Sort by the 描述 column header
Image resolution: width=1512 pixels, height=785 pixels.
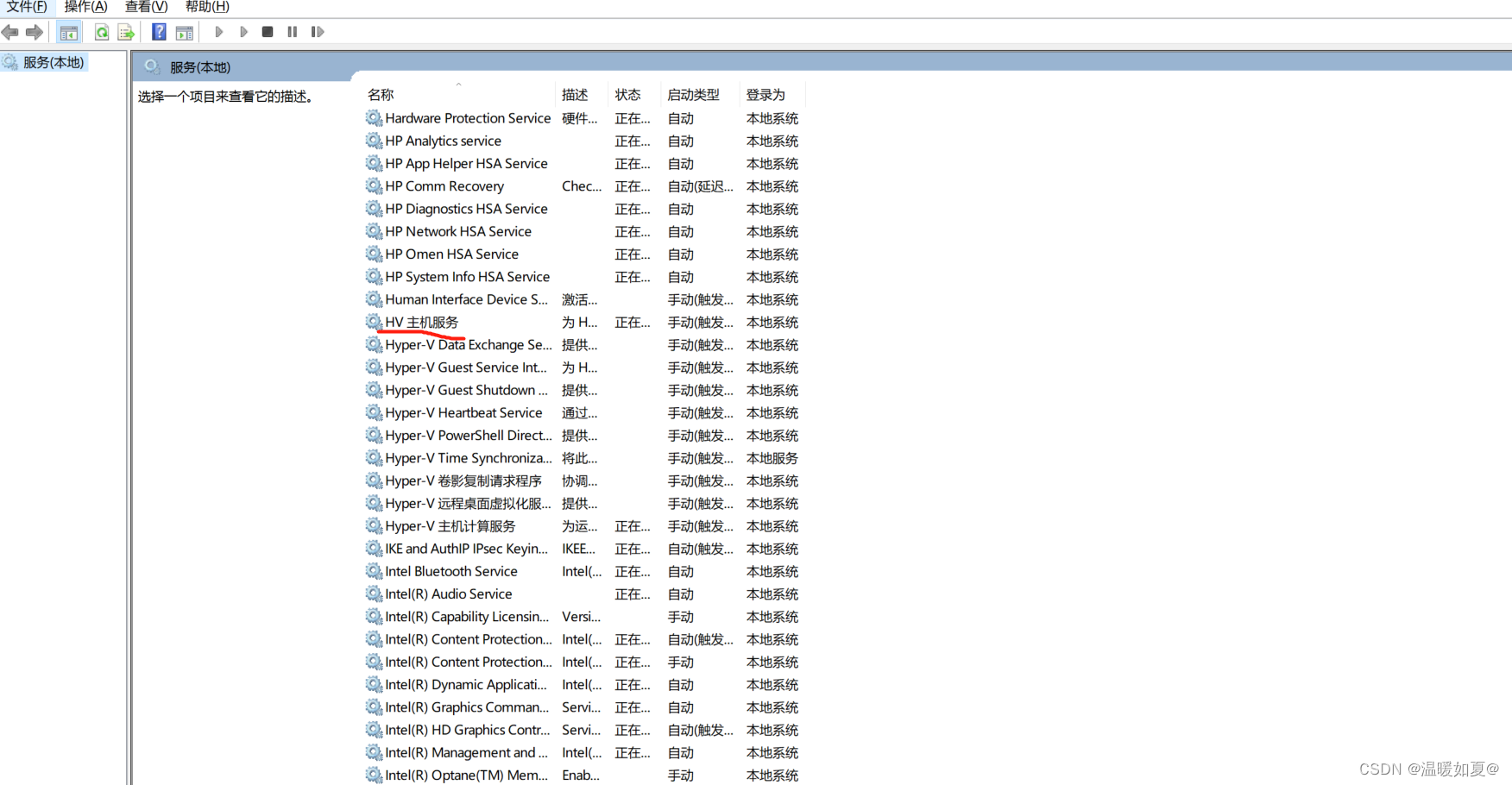coord(575,95)
